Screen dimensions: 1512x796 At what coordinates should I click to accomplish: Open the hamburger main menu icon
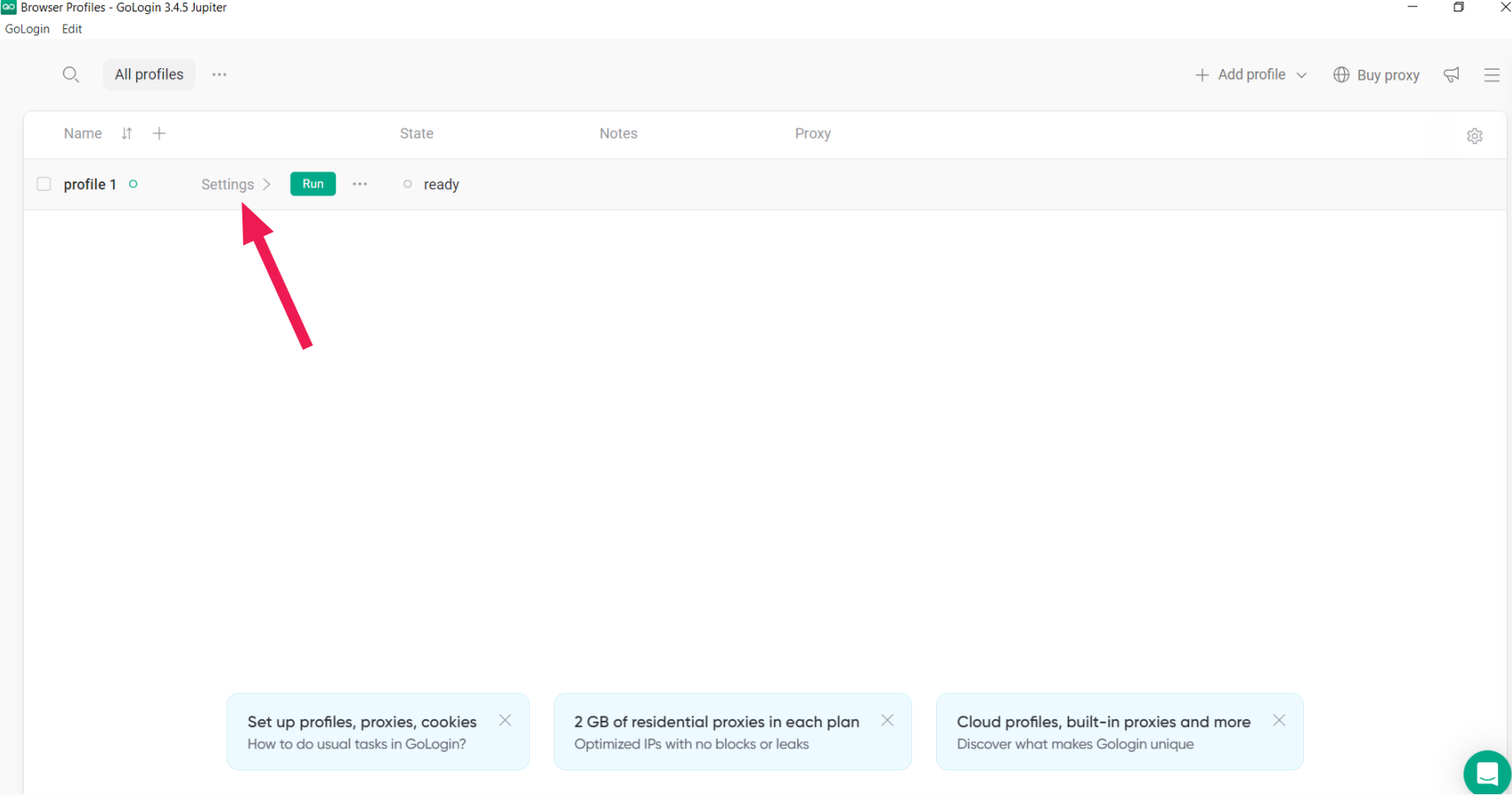(x=1492, y=75)
